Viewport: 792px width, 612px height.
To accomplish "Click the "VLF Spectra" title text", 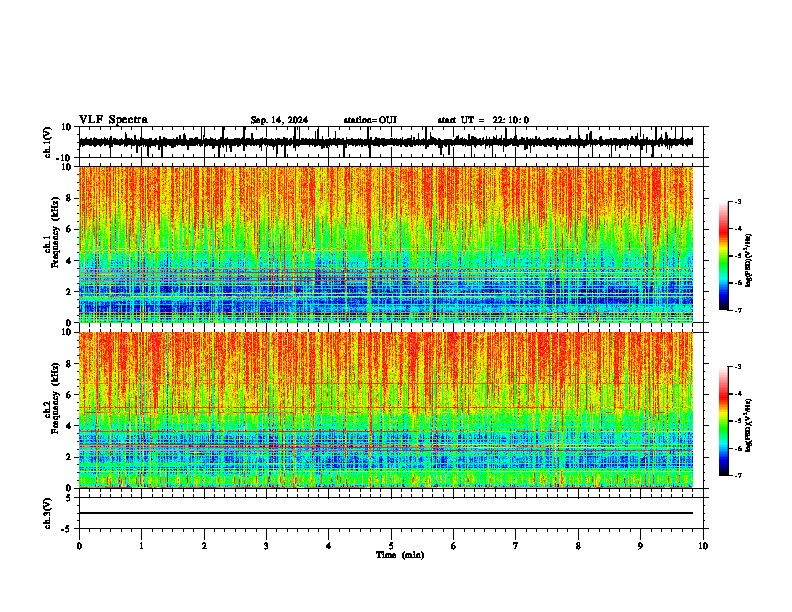I will [113, 120].
